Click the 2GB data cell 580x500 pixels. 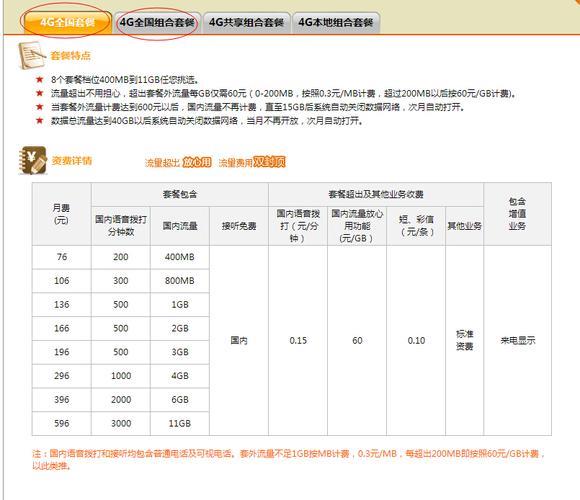[x=180, y=328]
